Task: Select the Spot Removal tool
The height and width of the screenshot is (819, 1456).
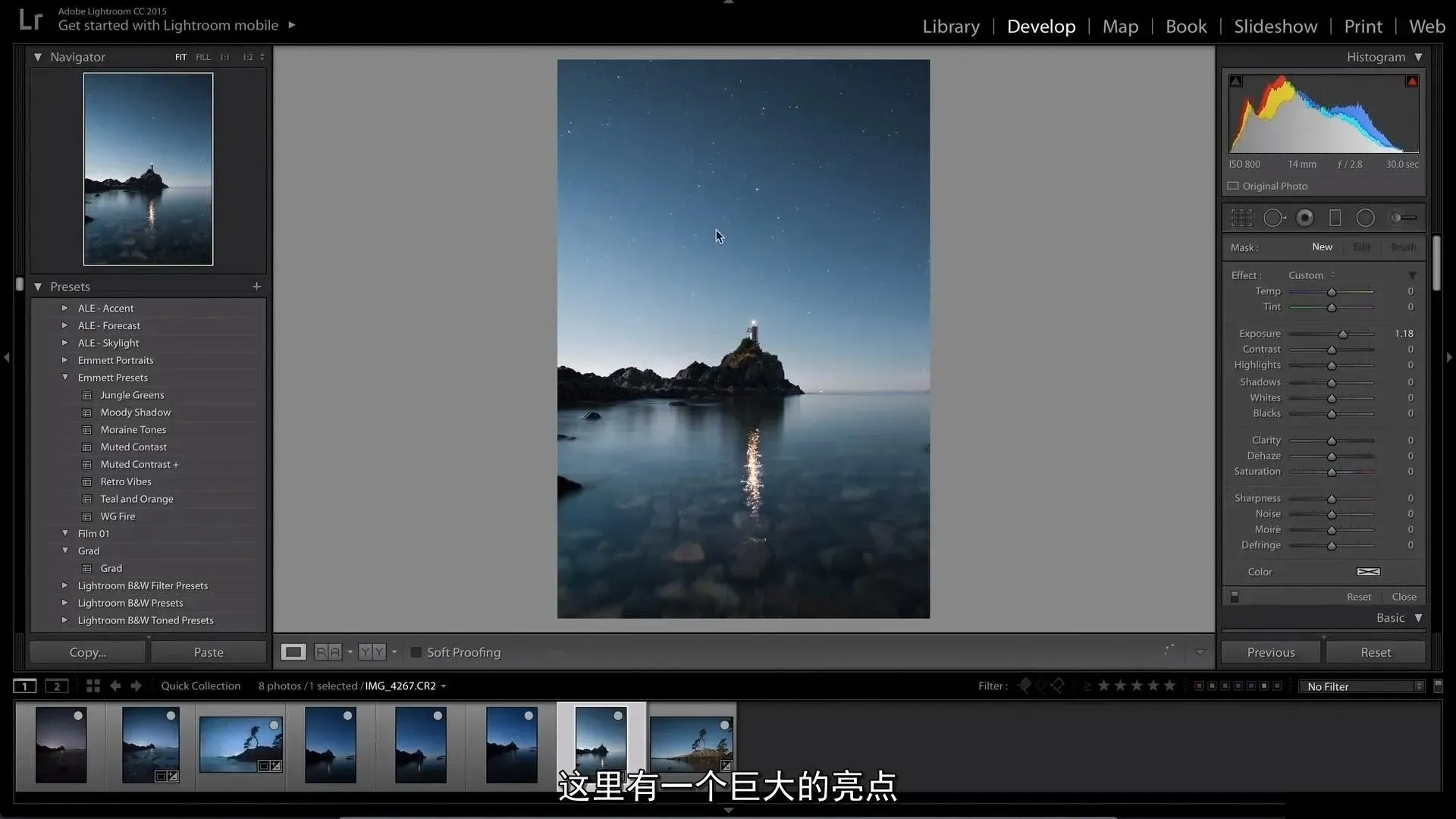Action: tap(1274, 218)
